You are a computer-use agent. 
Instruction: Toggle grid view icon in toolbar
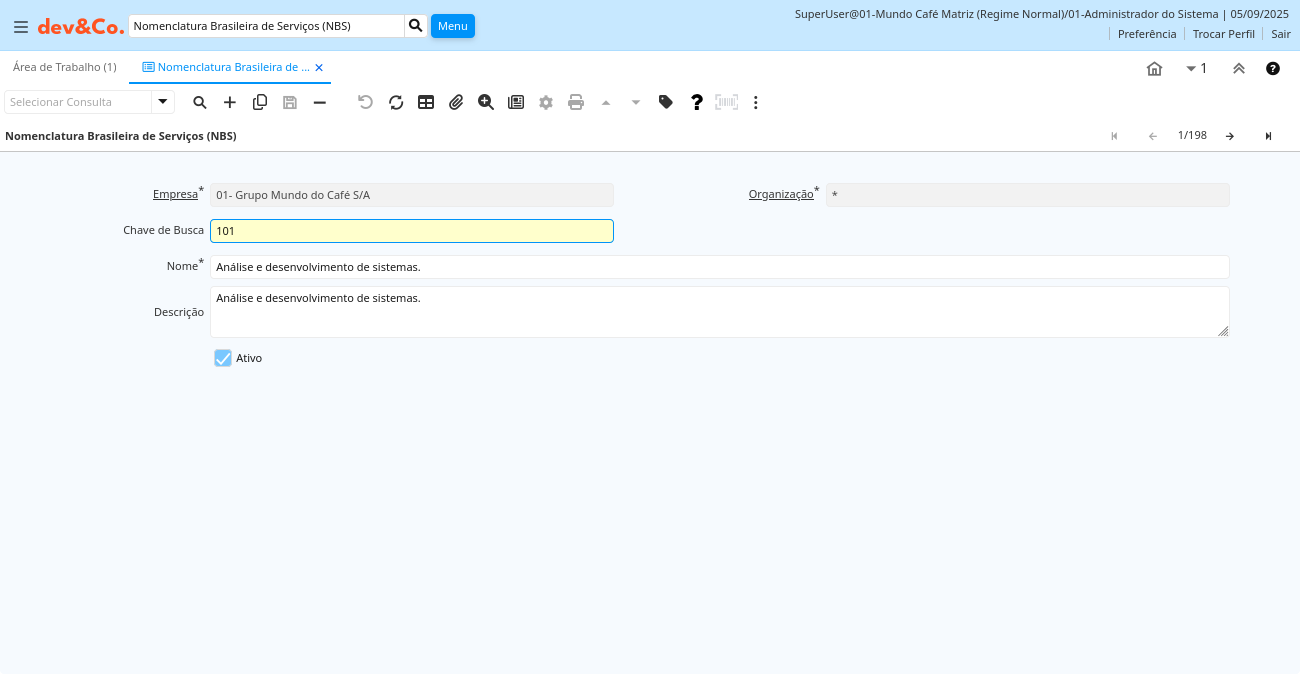(x=426, y=102)
